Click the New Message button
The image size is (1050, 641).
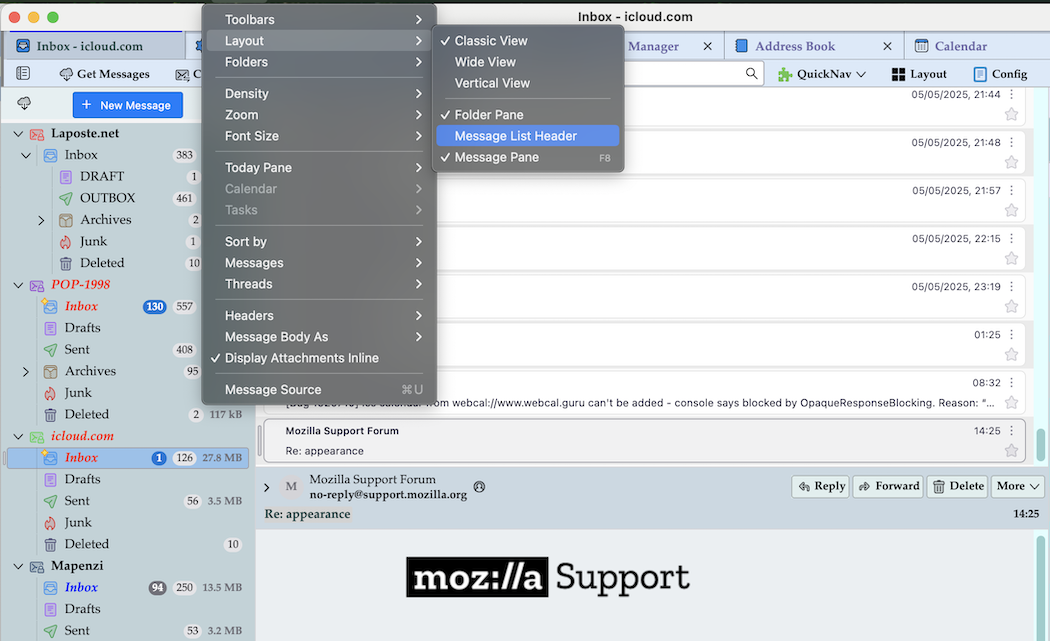127,105
